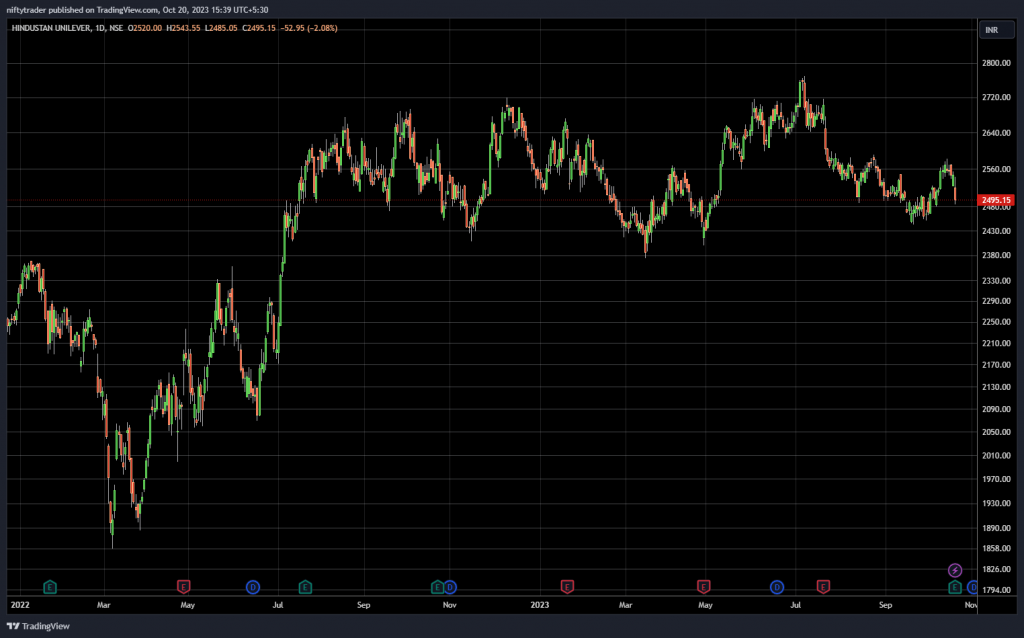1024x638 pixels.
Task: Click the 2290.00 price axis label
Action: 996,301
